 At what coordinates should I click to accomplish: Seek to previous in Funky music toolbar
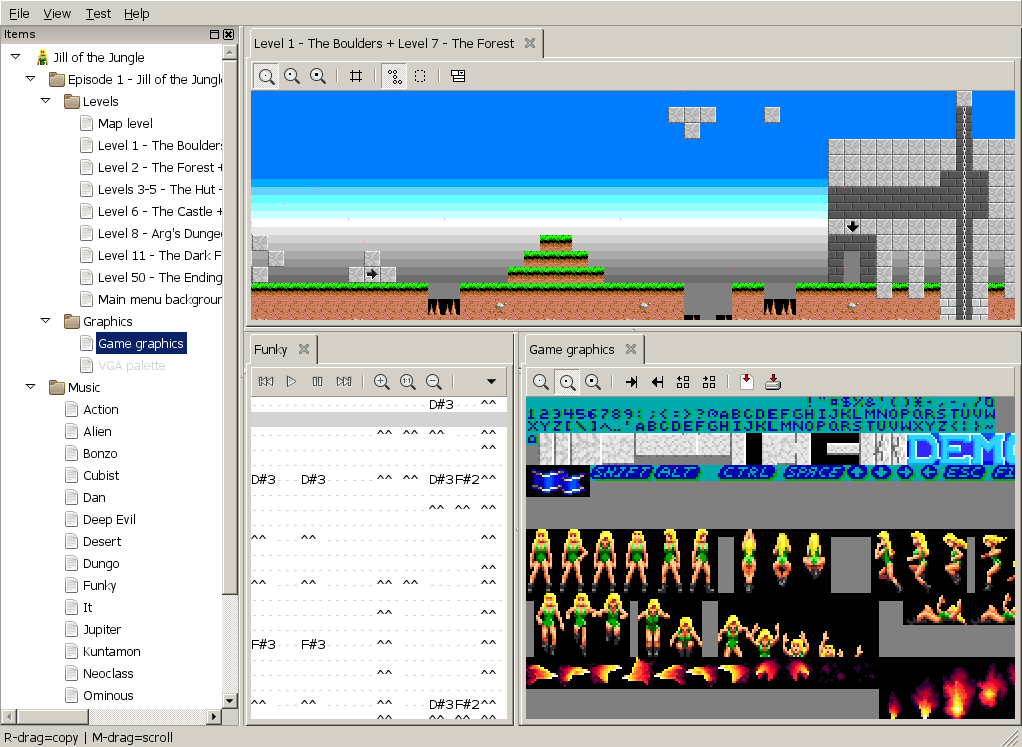(x=266, y=381)
